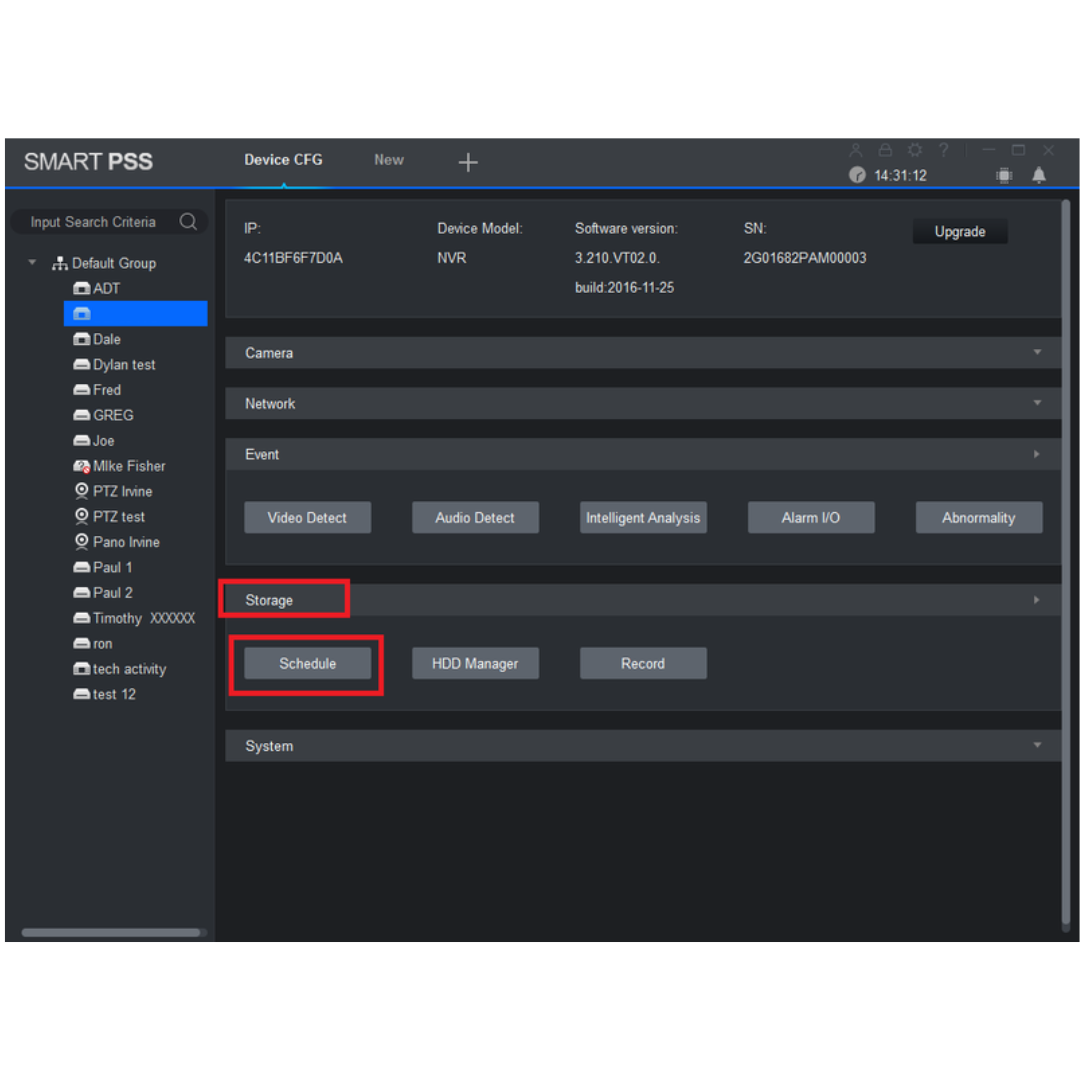The height and width of the screenshot is (1080, 1080).
Task: Collapse the Storage section arrow
Action: (x=1036, y=600)
